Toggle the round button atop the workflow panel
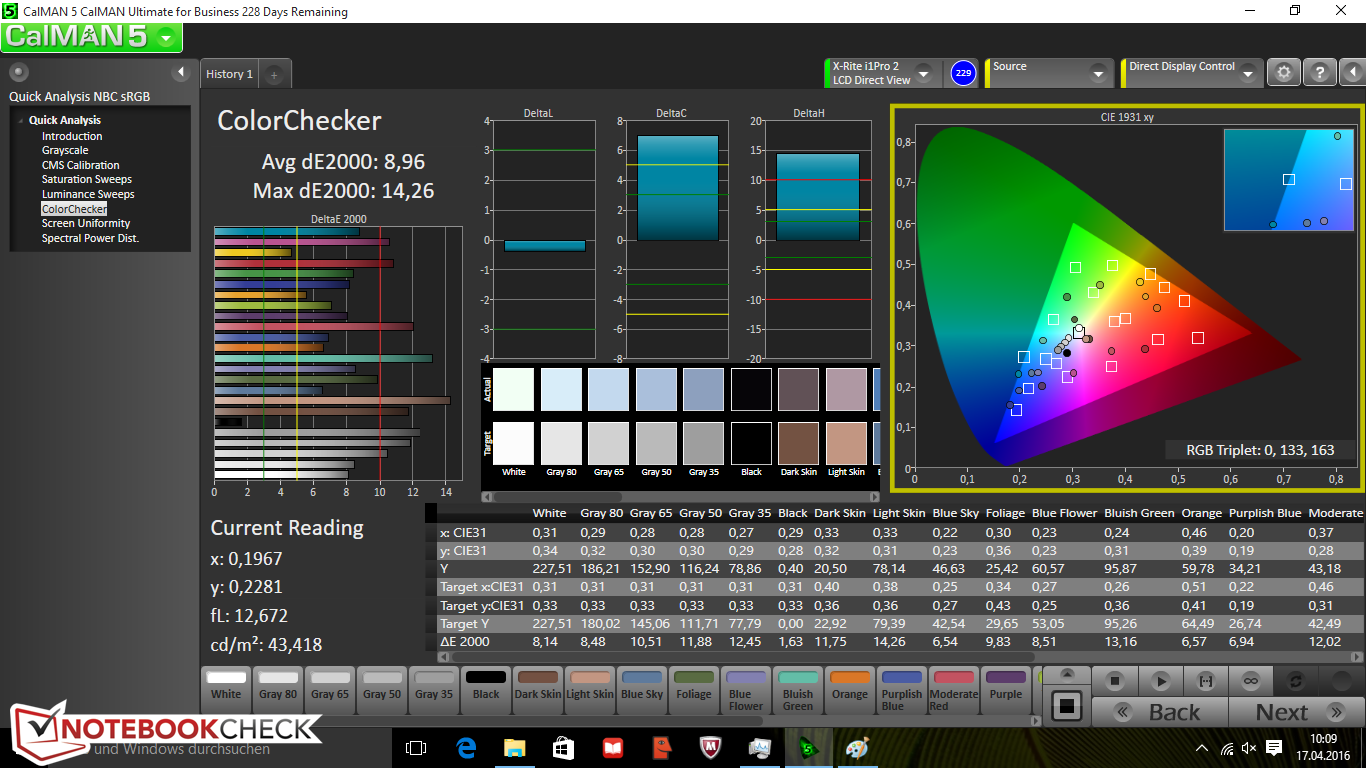 pyautogui.click(x=19, y=72)
